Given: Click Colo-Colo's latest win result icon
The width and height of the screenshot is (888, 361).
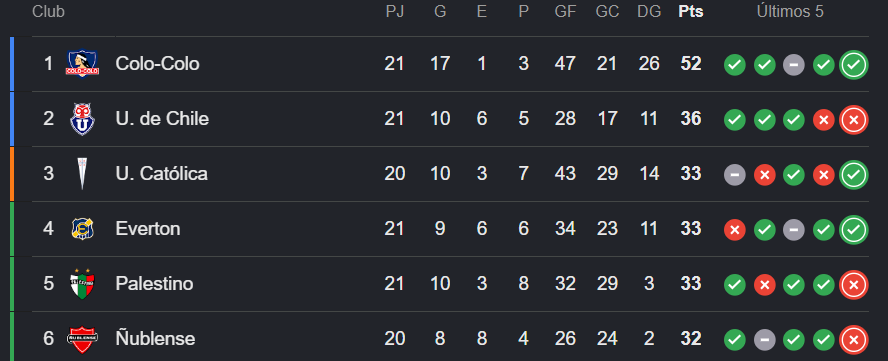Looking at the screenshot, I should click(853, 64).
